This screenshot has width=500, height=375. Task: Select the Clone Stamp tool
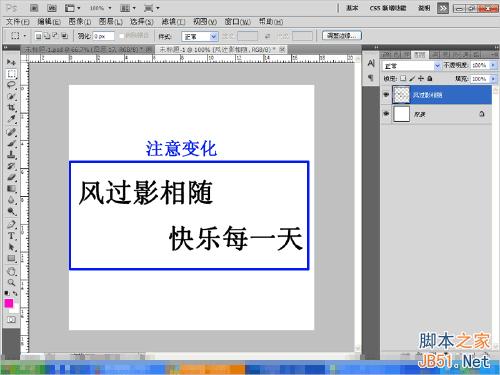tap(11, 154)
